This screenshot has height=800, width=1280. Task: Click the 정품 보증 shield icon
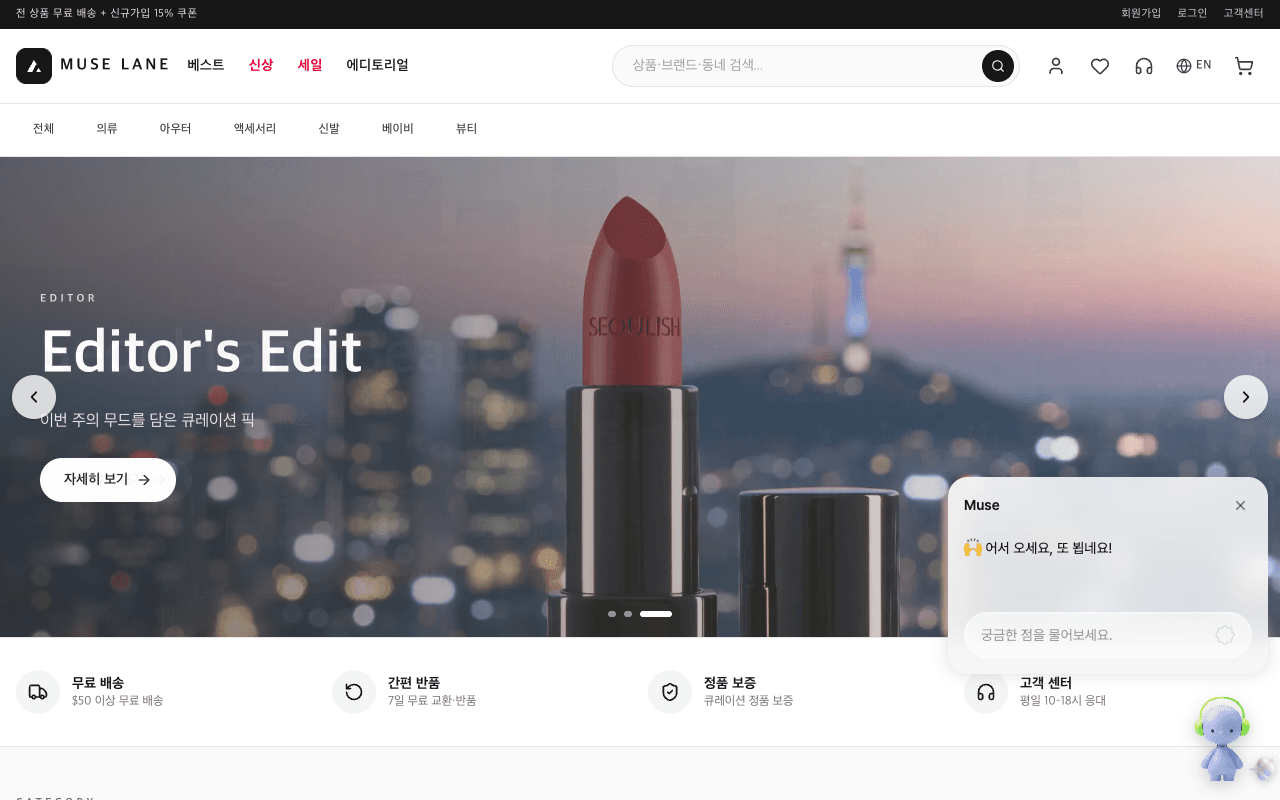click(x=670, y=692)
